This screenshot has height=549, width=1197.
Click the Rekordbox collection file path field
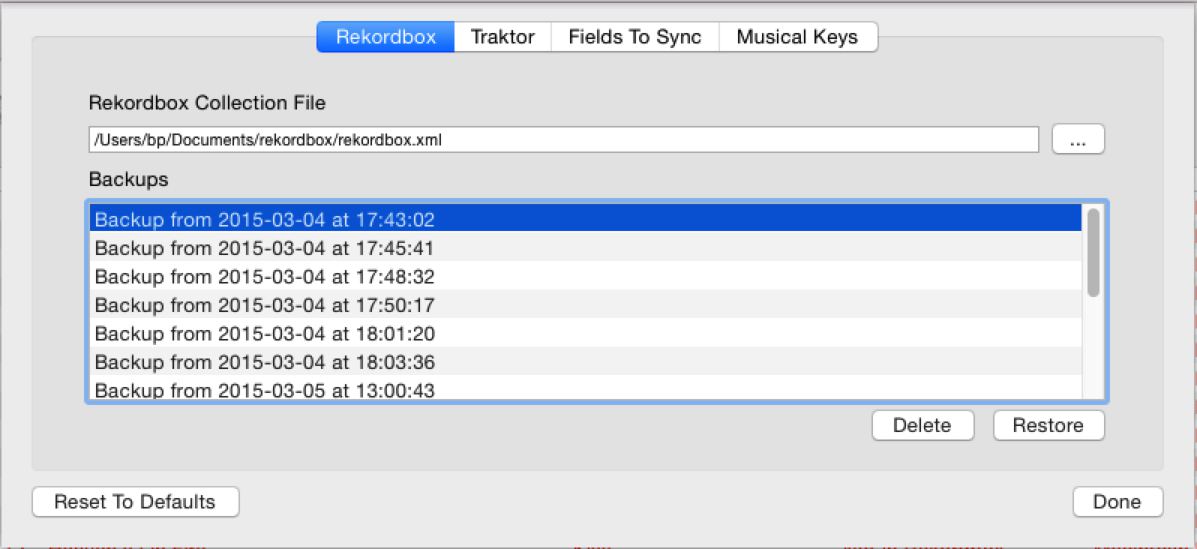(563, 140)
